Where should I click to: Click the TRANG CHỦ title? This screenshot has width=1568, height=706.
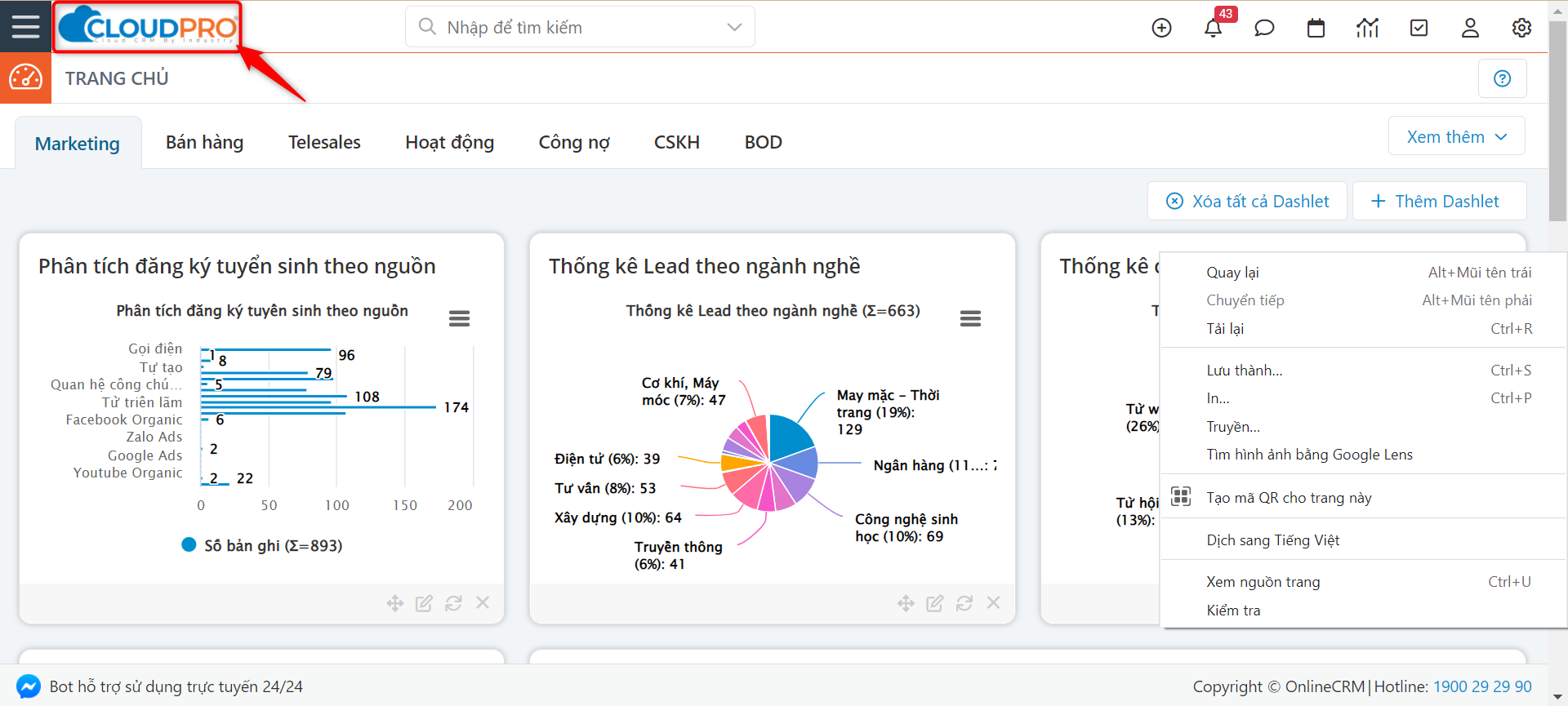click(117, 78)
